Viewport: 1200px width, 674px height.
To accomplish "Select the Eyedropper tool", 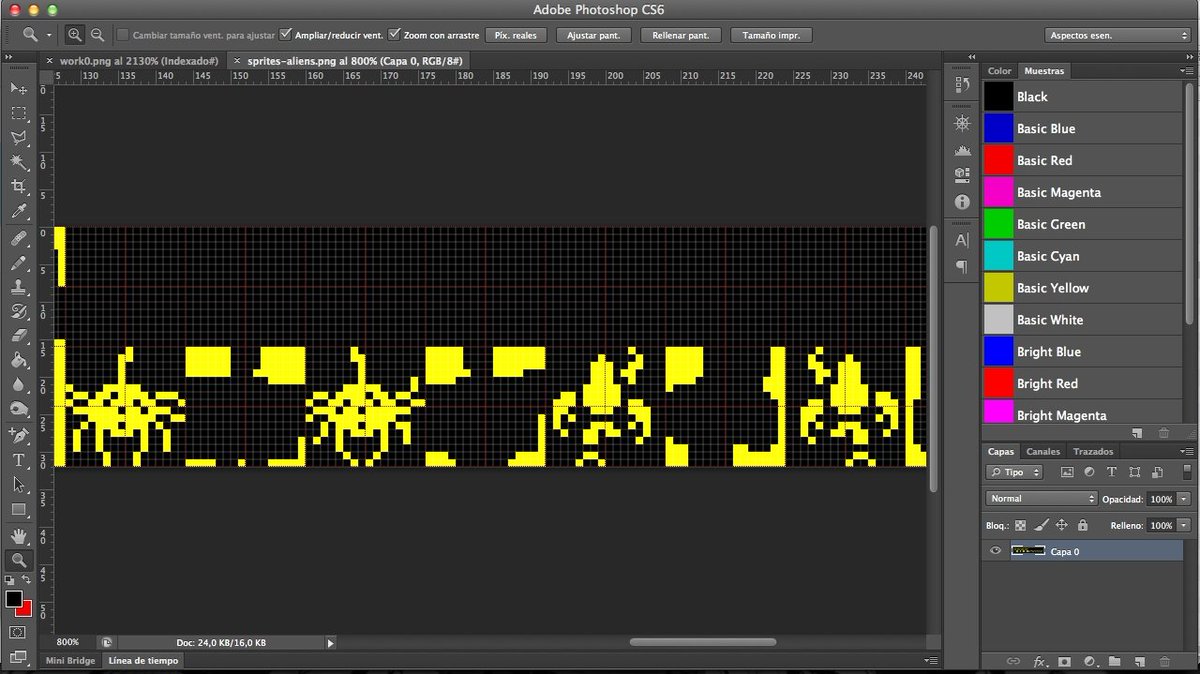I will click(x=18, y=212).
